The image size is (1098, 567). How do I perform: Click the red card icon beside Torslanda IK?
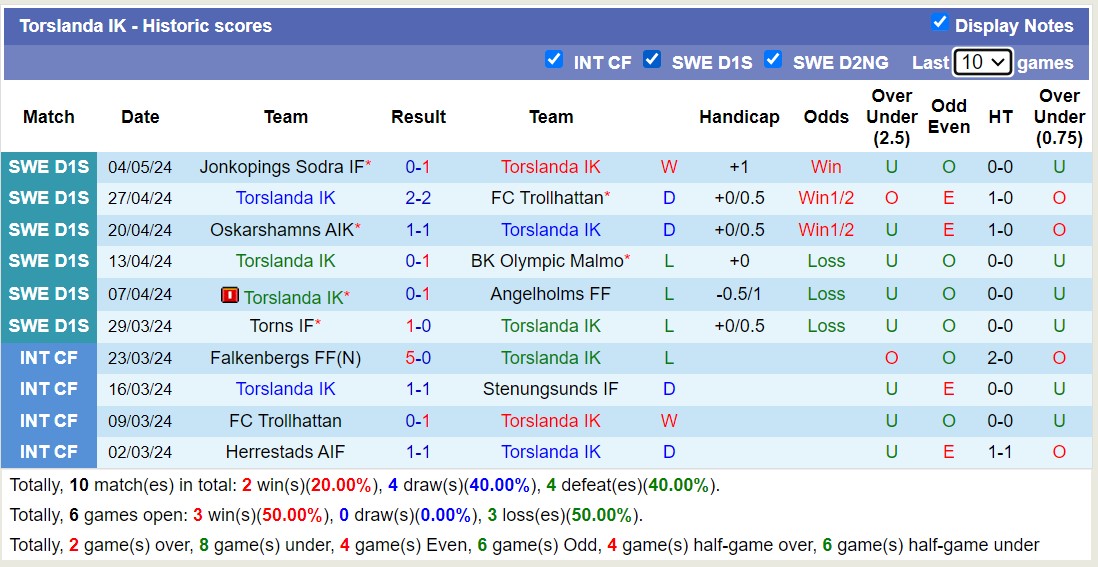coord(230,295)
